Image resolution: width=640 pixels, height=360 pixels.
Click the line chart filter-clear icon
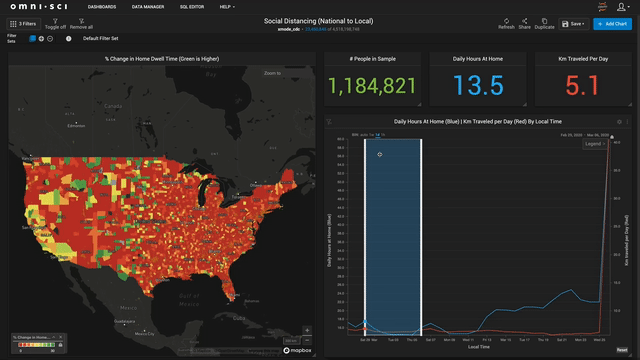(329, 122)
